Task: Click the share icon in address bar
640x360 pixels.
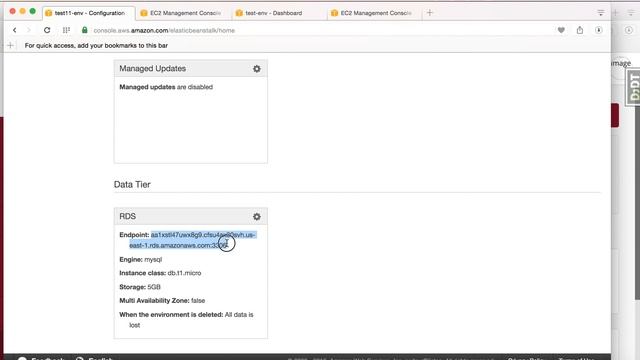Action: 580,30
